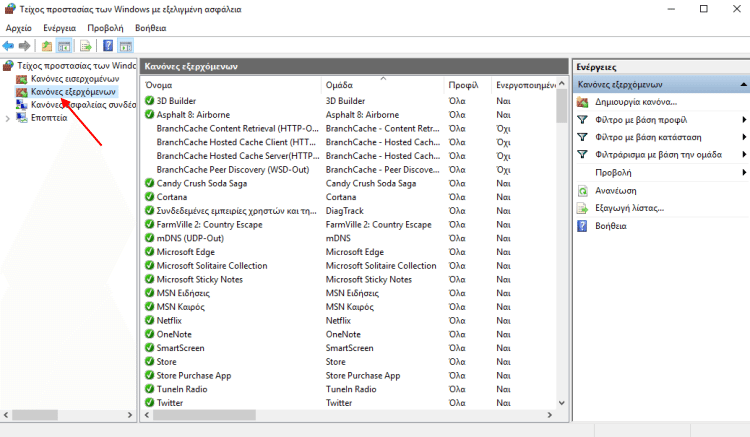
Task: Open the Help toolbar icon
Action: (x=108, y=46)
